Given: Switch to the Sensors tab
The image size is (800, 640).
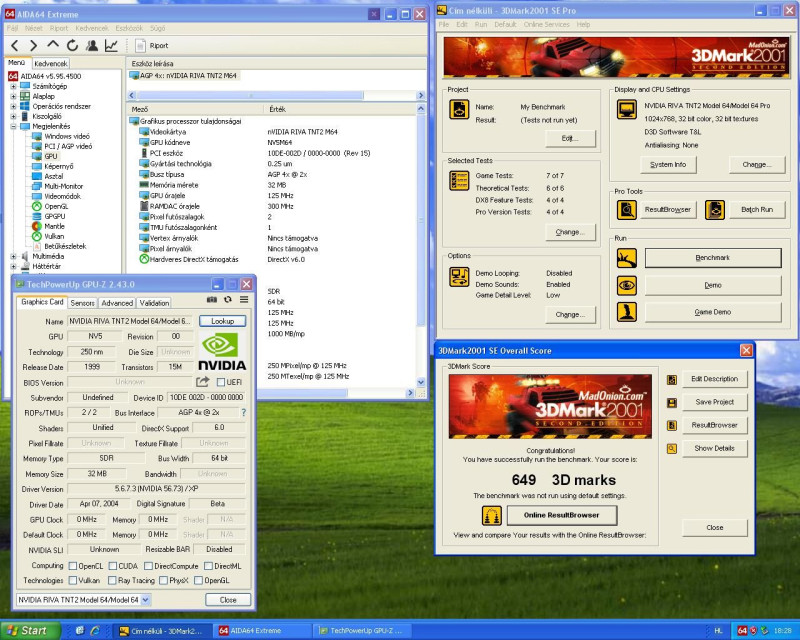Looking at the screenshot, I should (82, 302).
